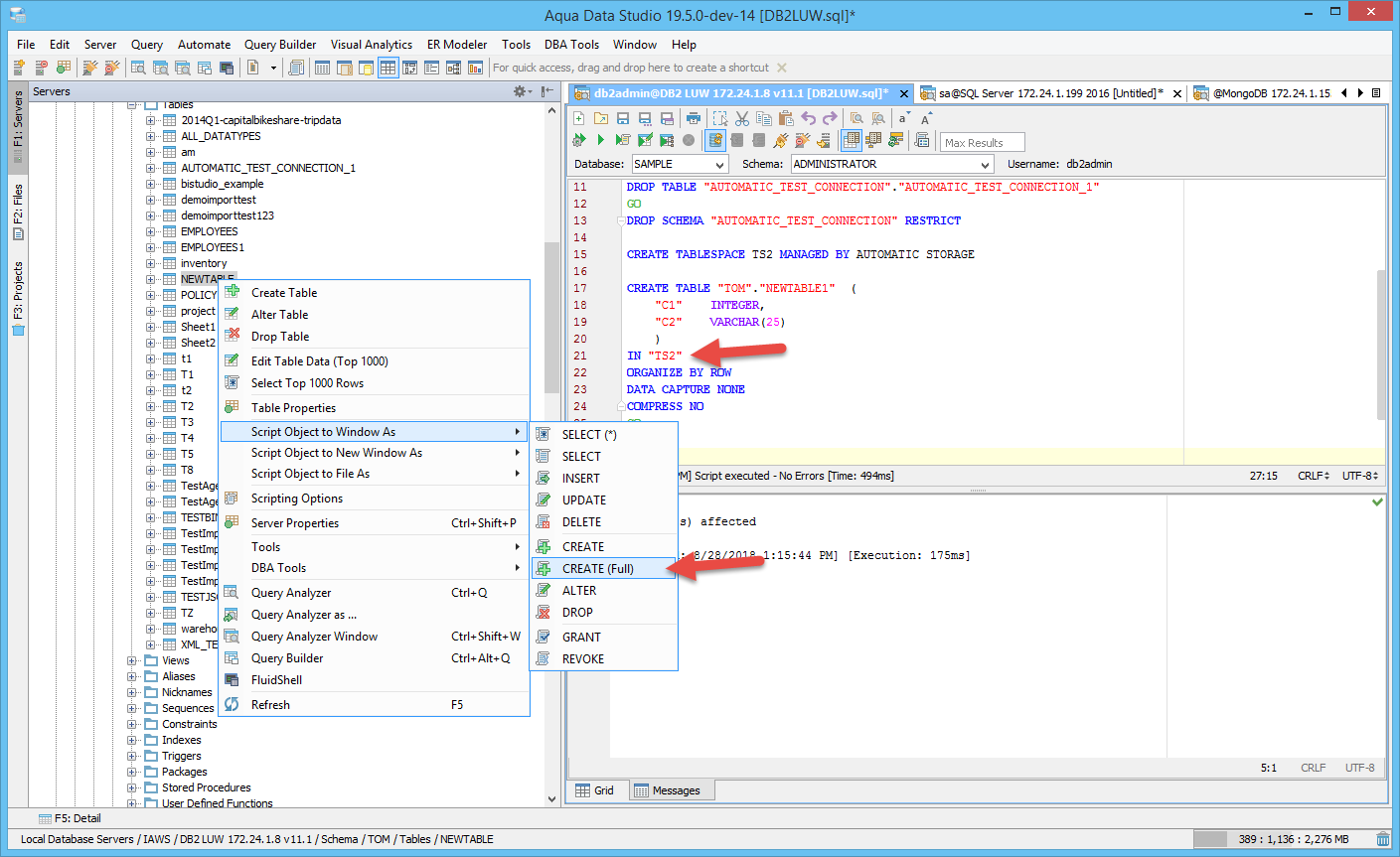Click the To Lowercase 'a' icon
1400x857 pixels.
pos(903,118)
